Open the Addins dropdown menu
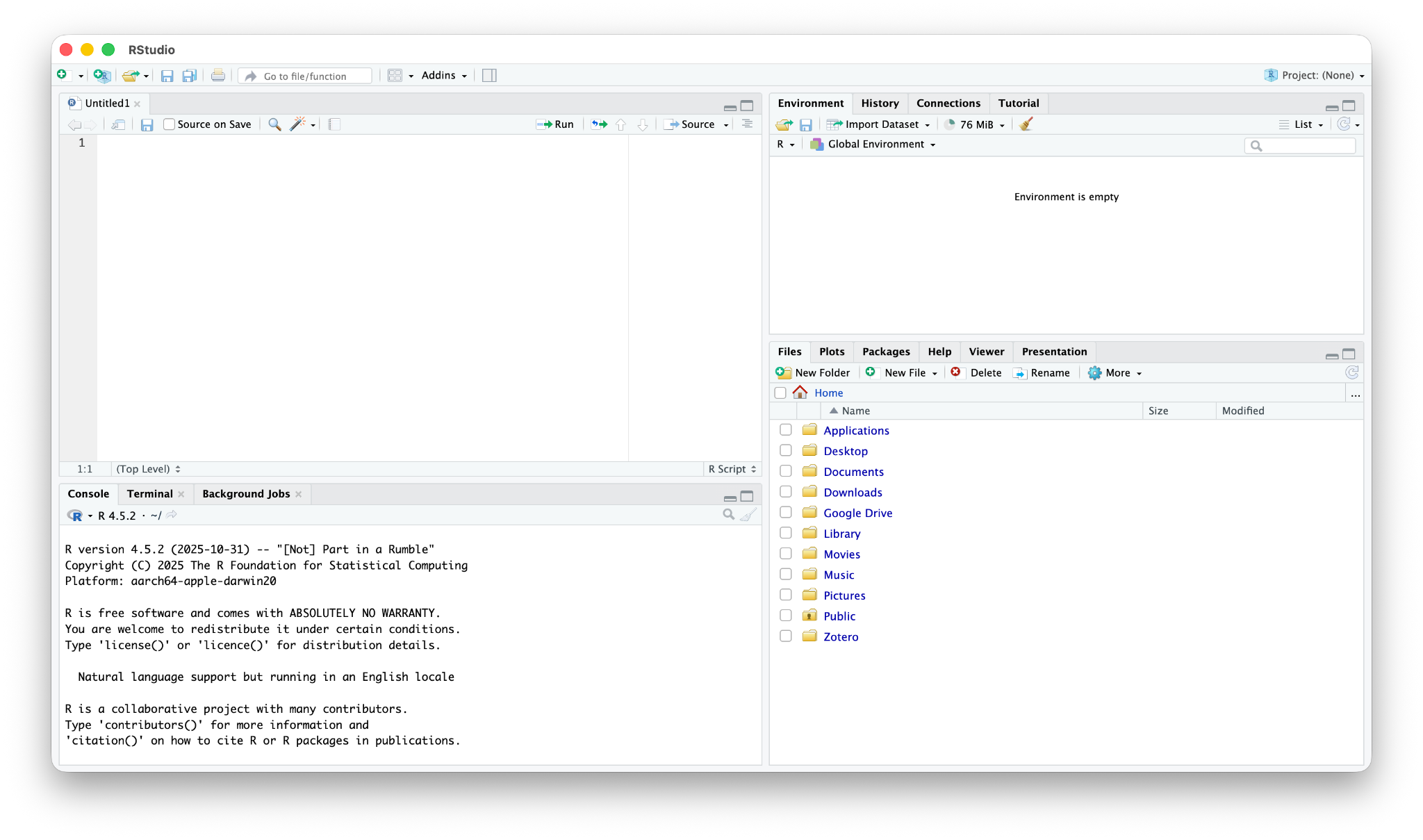The width and height of the screenshot is (1423, 840). [x=444, y=75]
